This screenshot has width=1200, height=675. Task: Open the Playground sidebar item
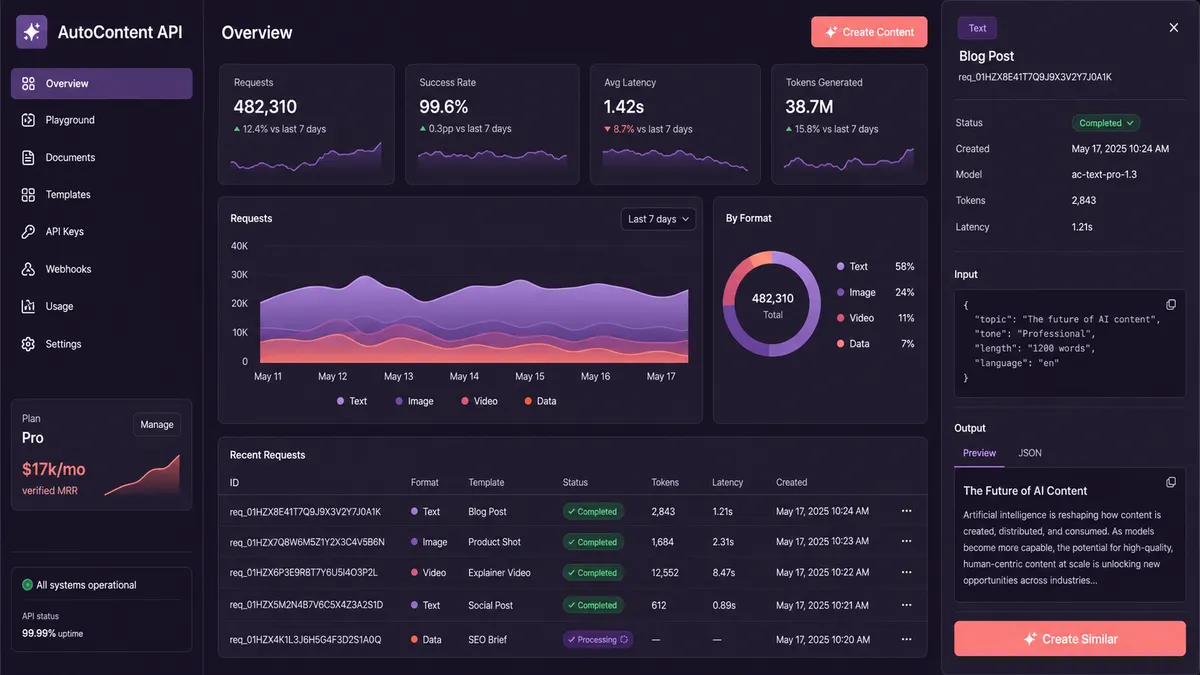pos(101,120)
